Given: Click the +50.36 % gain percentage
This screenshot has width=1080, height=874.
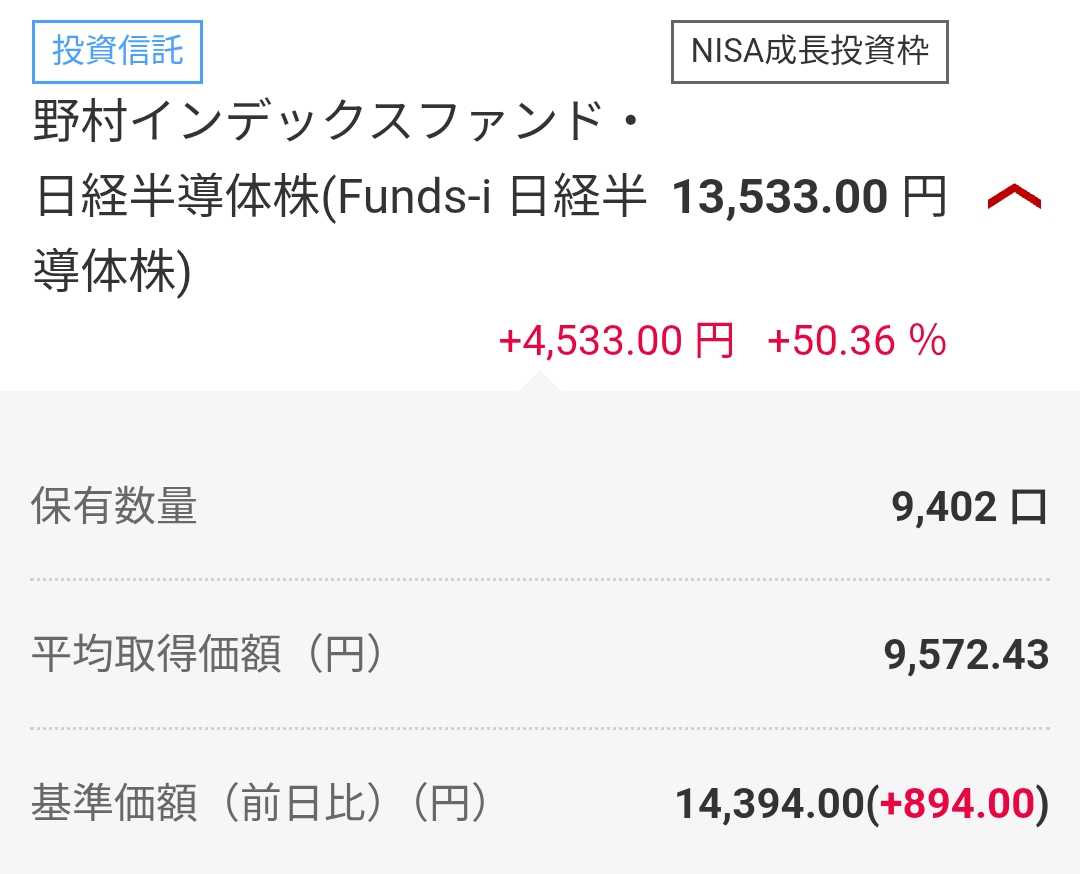Looking at the screenshot, I should [x=856, y=342].
